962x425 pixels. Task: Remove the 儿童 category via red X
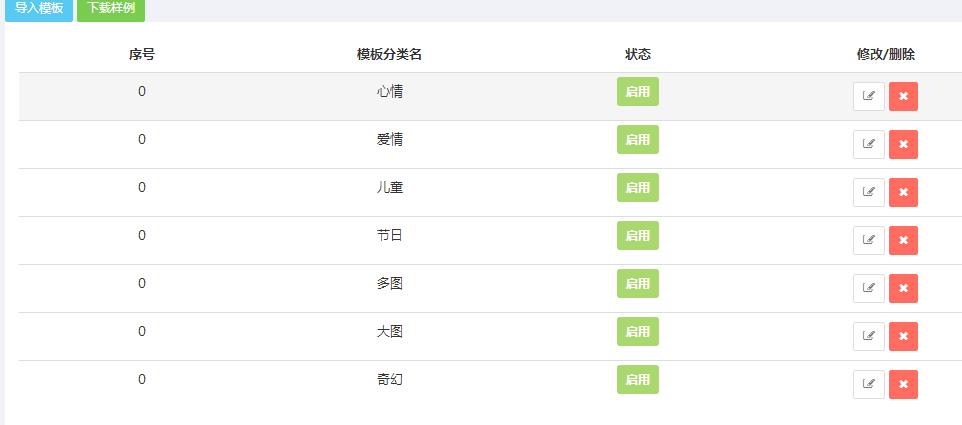[x=903, y=192]
